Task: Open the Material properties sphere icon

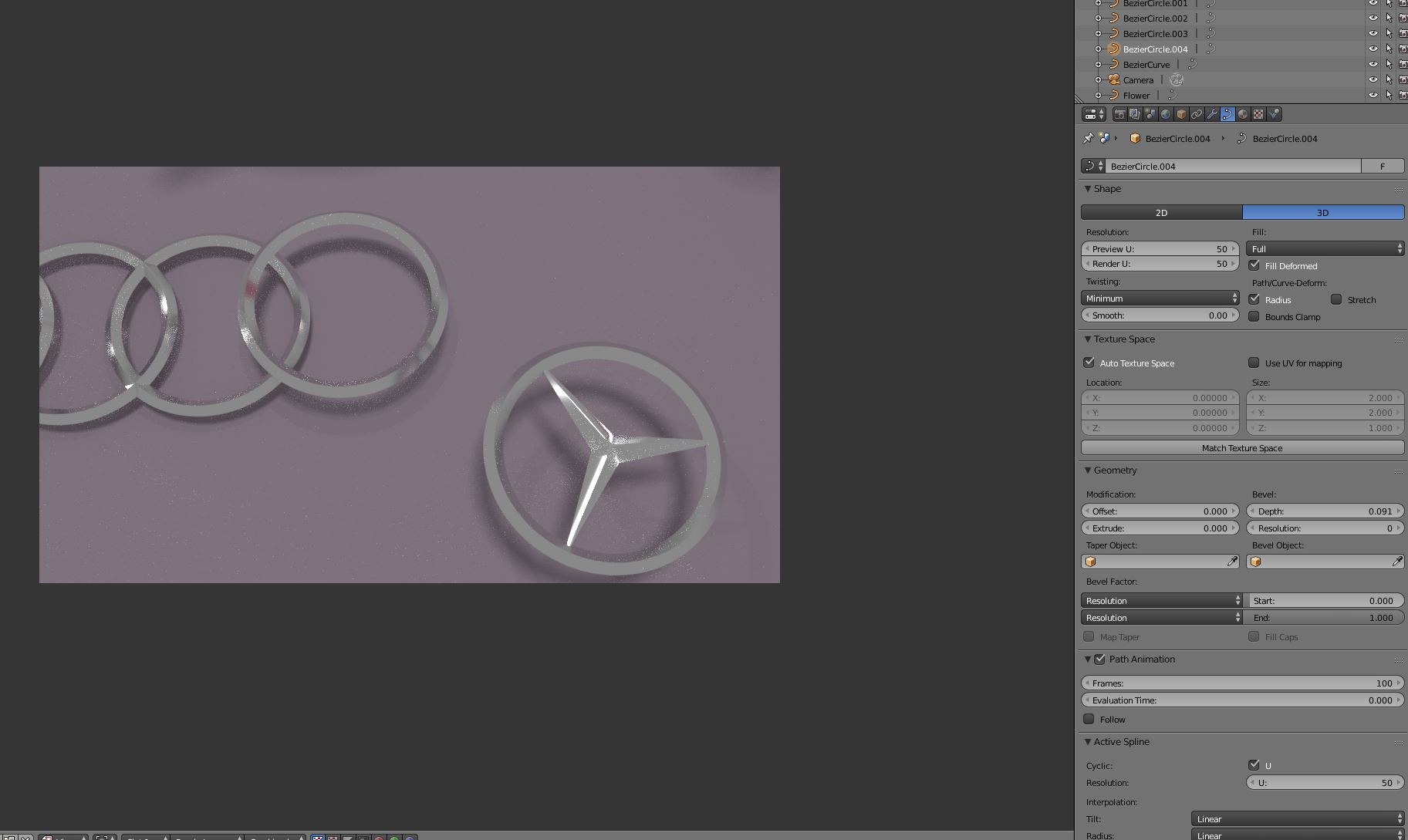Action: [1243, 114]
